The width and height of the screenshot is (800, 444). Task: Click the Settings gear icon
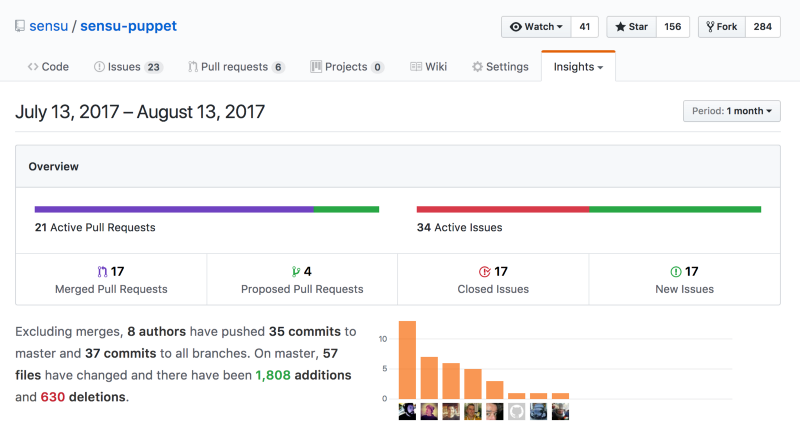point(477,67)
